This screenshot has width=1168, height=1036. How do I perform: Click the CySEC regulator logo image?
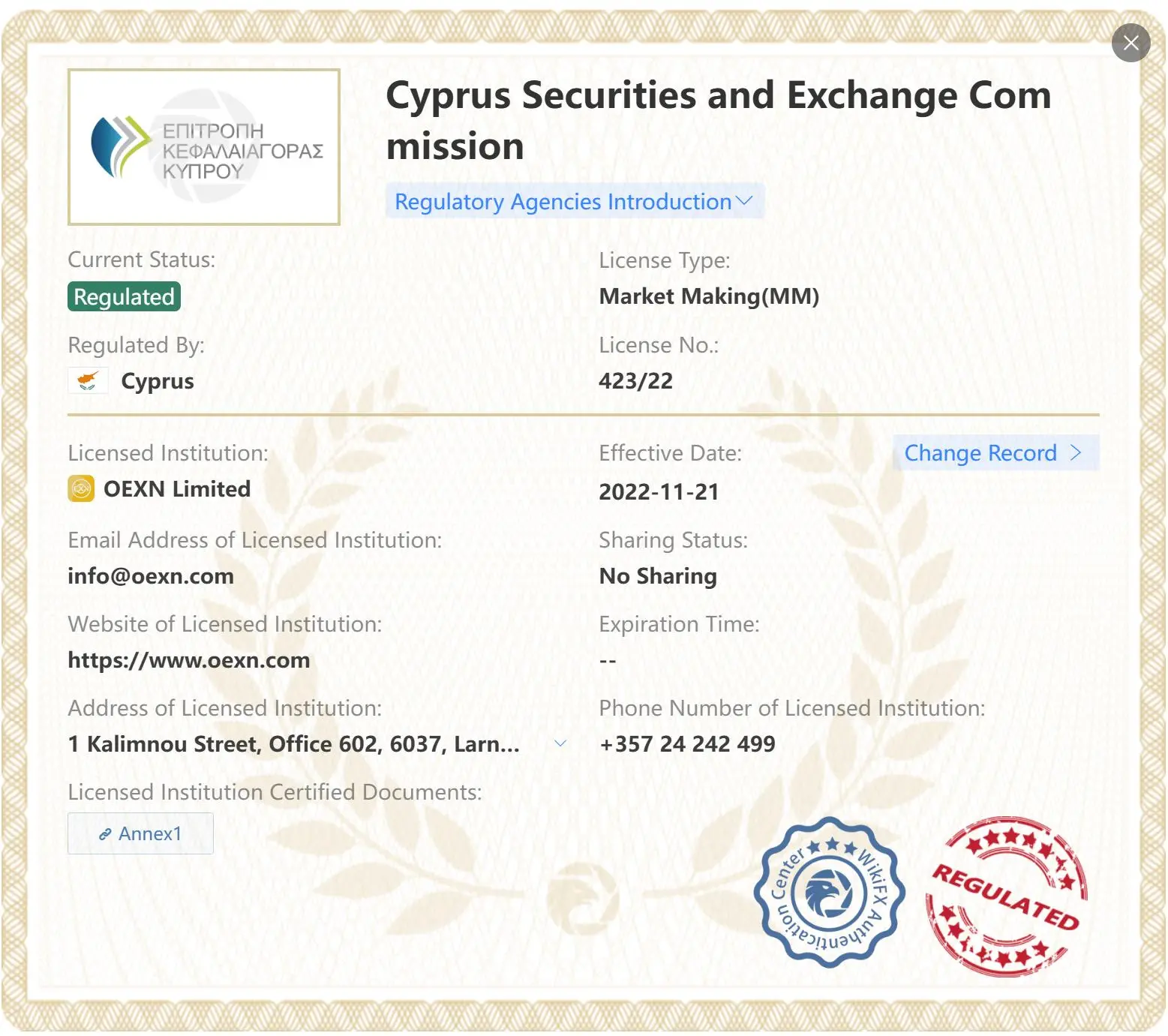point(204,147)
